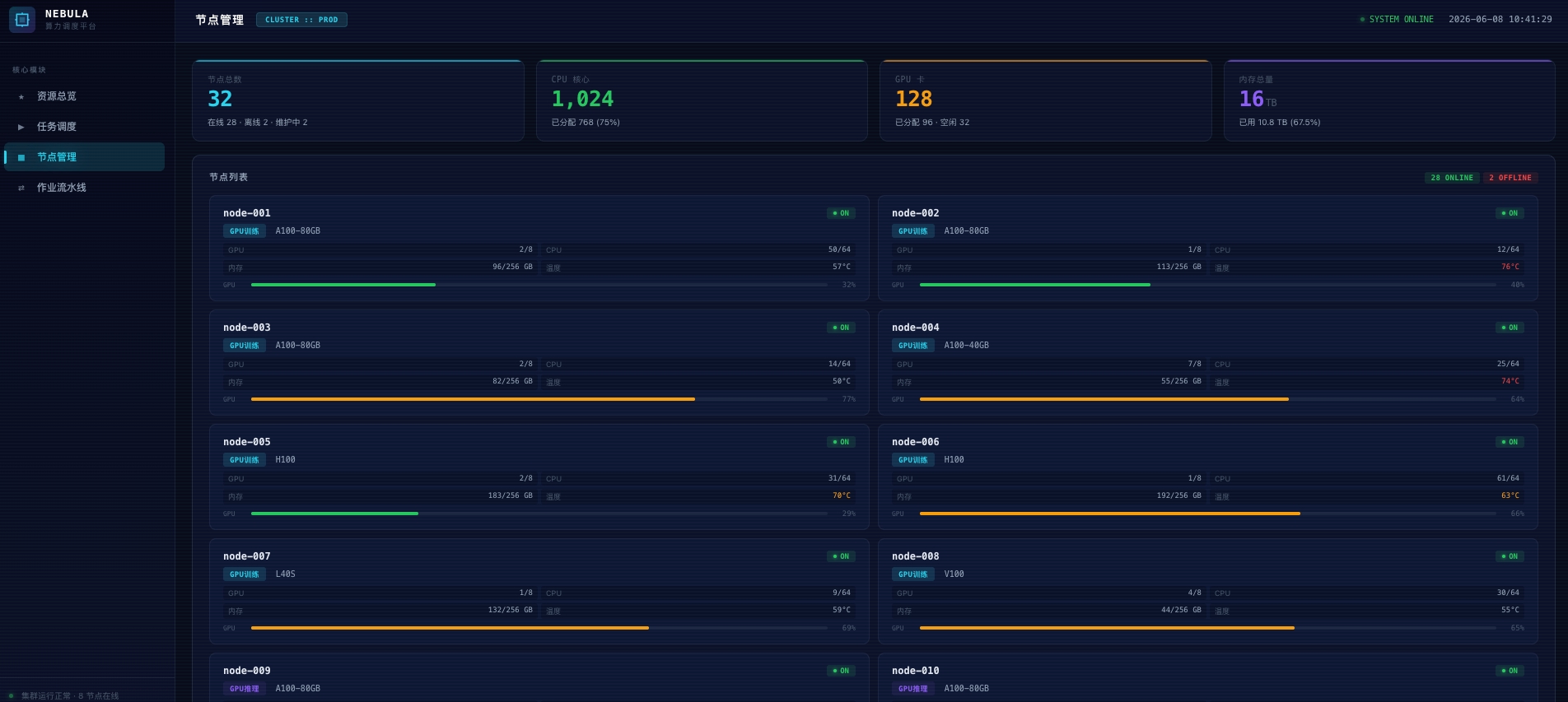Click the 82/256 GB memory value on node-003
This screenshot has width=1568, height=702.
(x=513, y=381)
